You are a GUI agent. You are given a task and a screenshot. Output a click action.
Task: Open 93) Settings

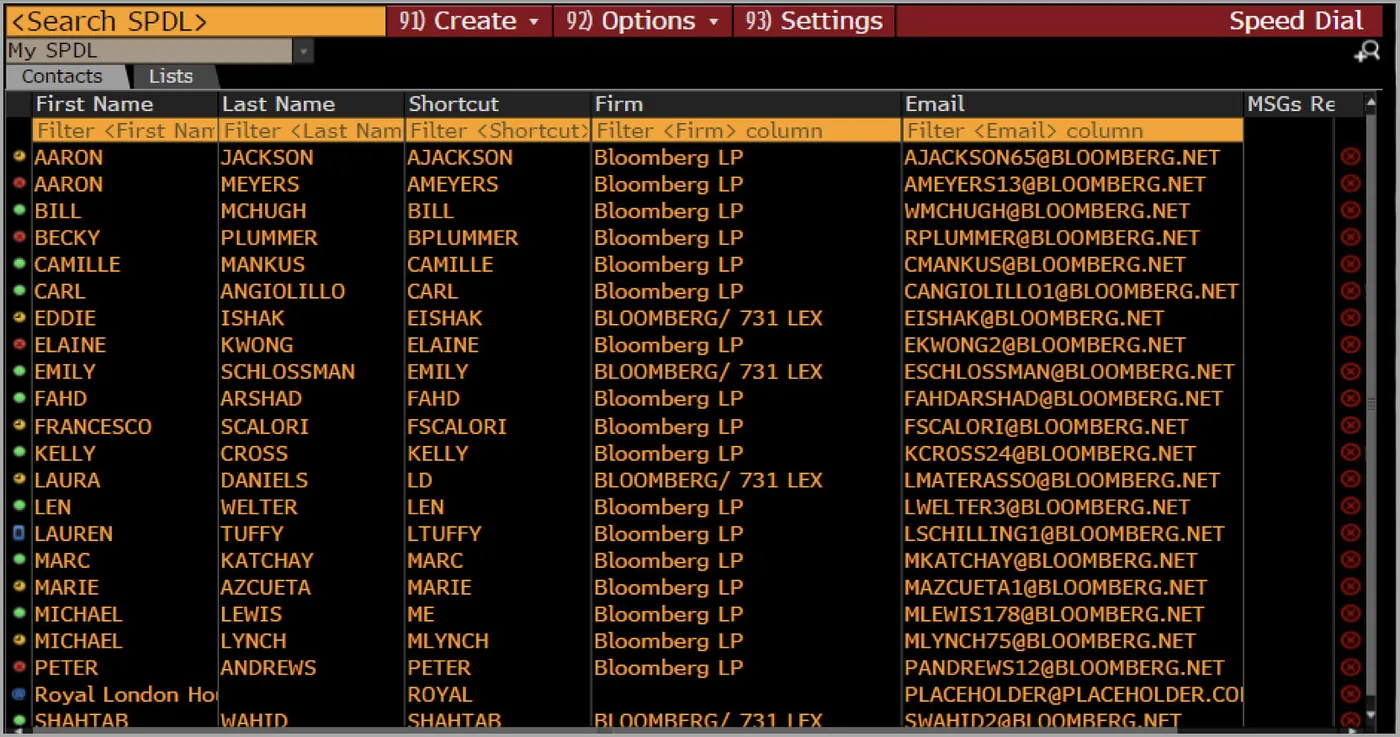(x=813, y=21)
